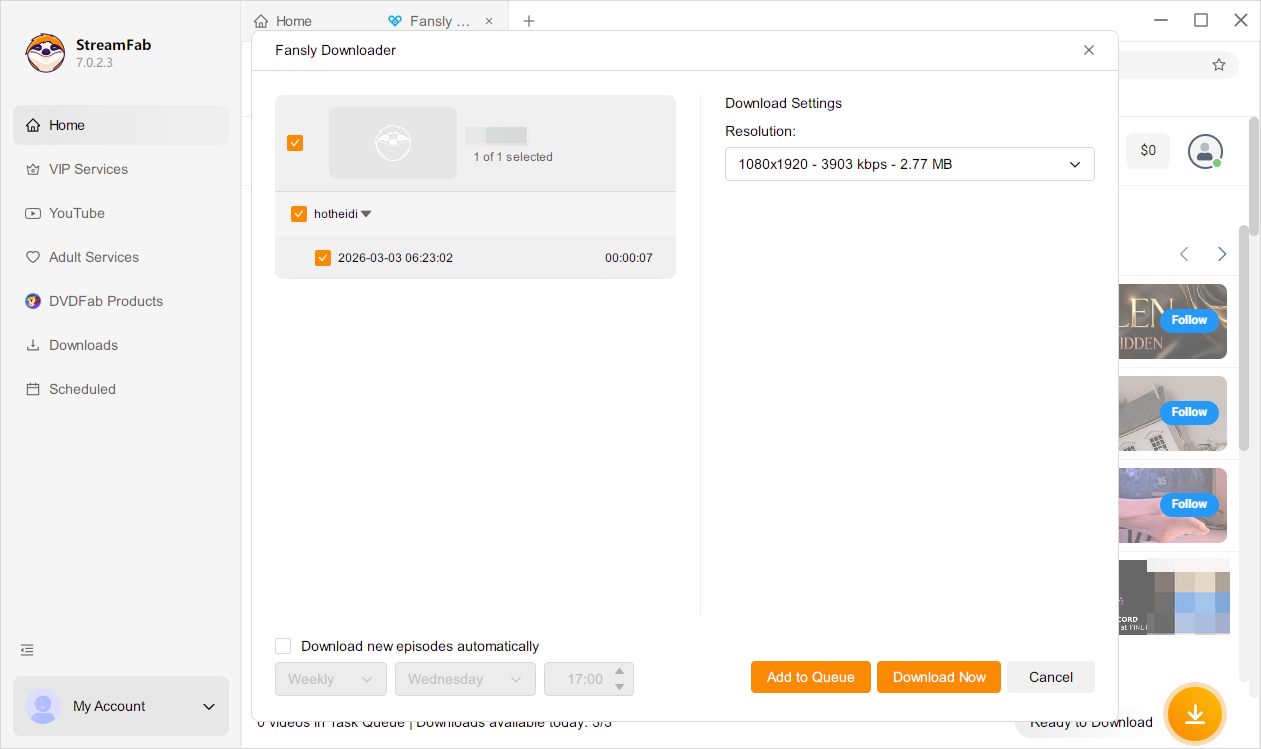Open a new tab with plus icon
The height and width of the screenshot is (749, 1261).
[x=529, y=21]
